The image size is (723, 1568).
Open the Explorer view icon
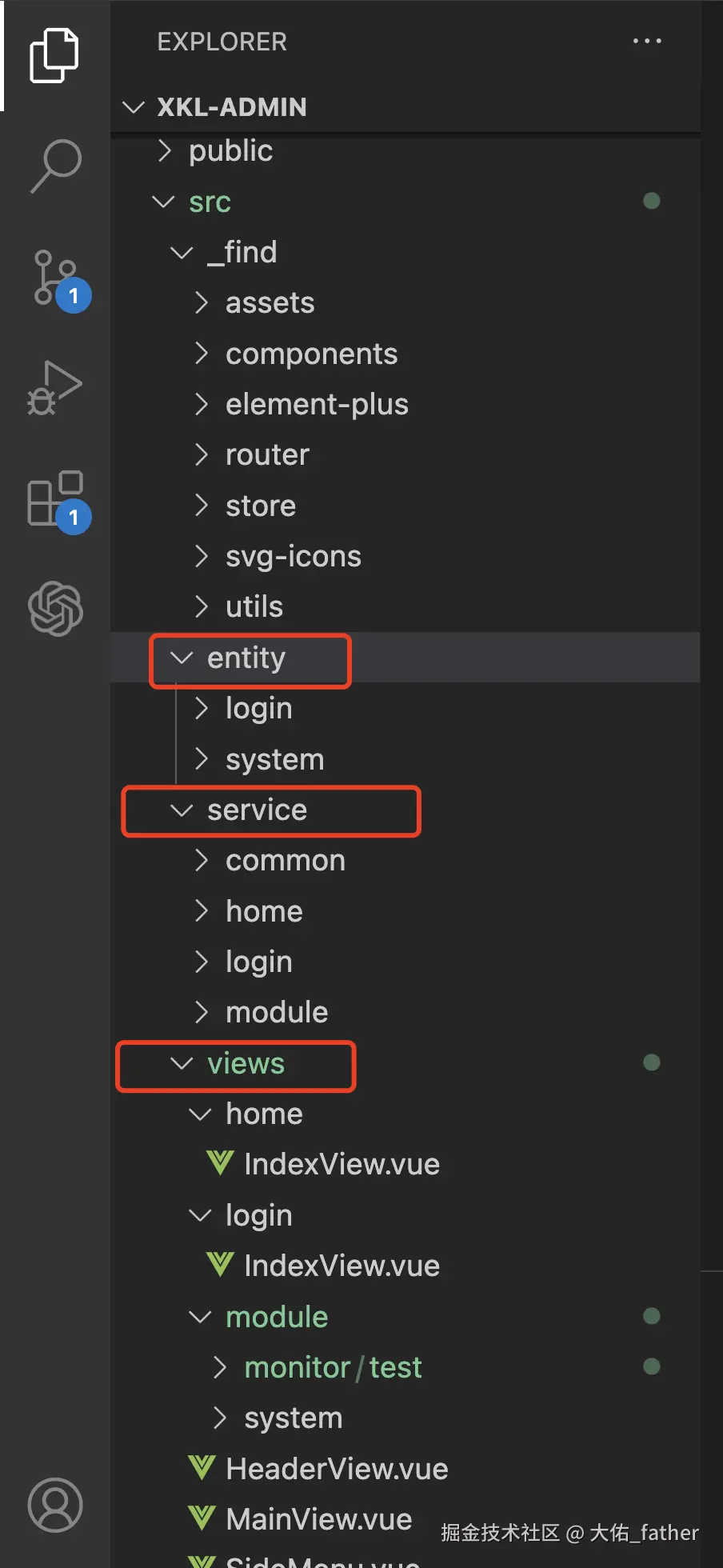(54, 55)
